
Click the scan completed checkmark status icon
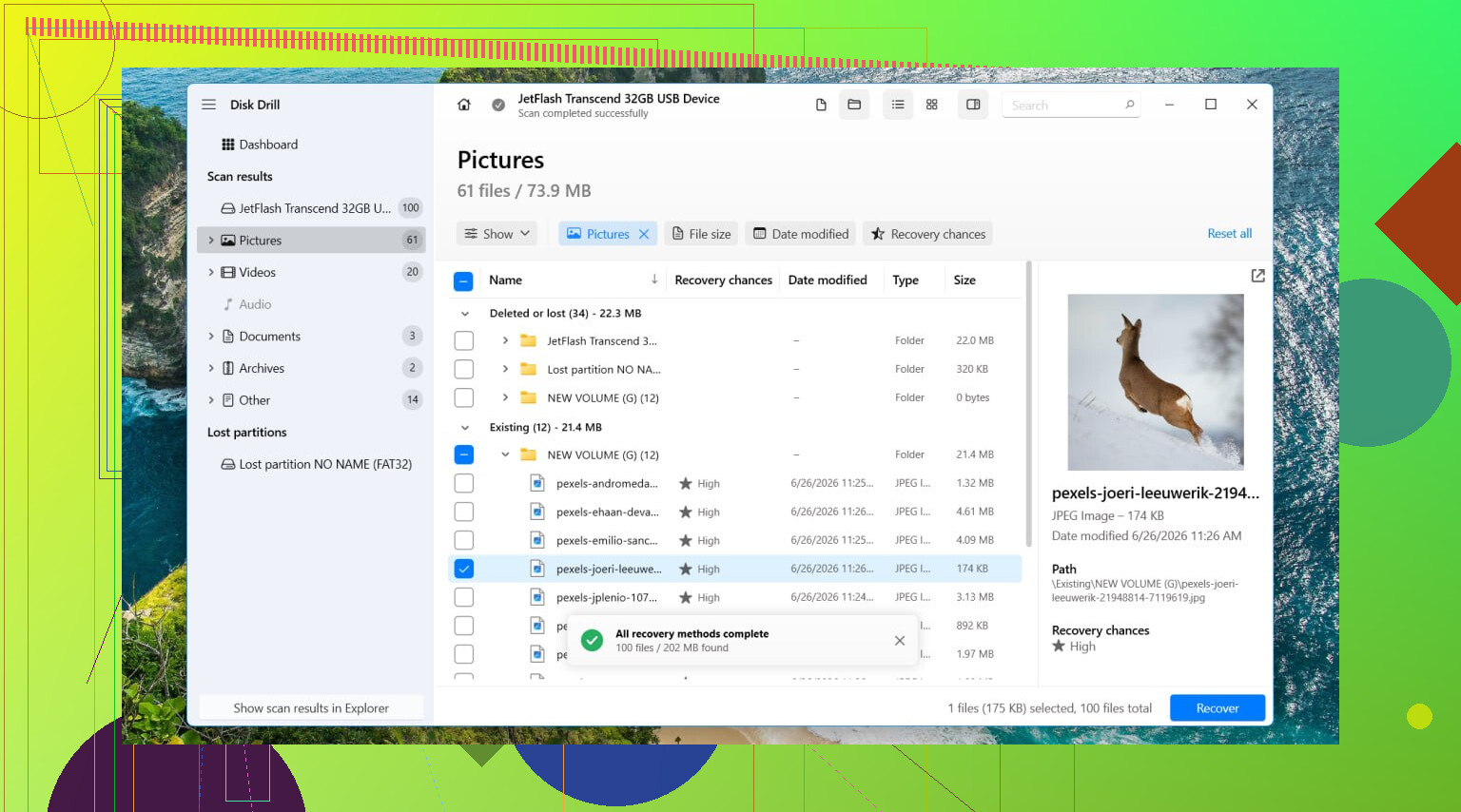click(498, 105)
